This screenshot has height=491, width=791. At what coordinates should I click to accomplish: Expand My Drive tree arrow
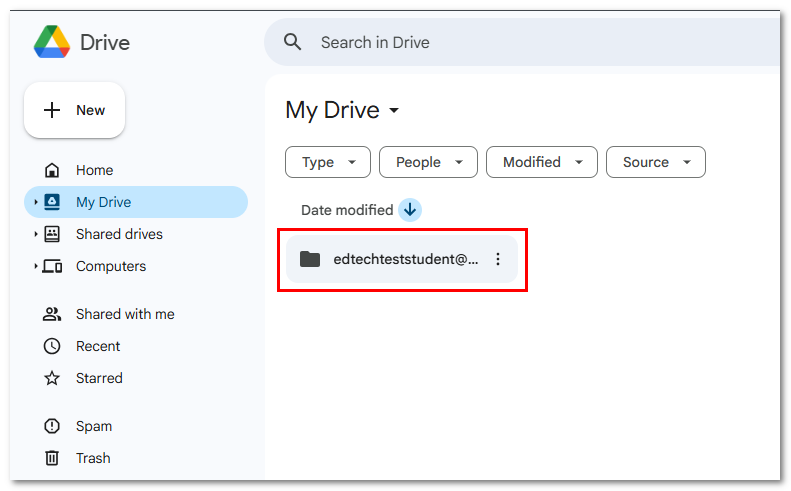pyautogui.click(x=35, y=202)
